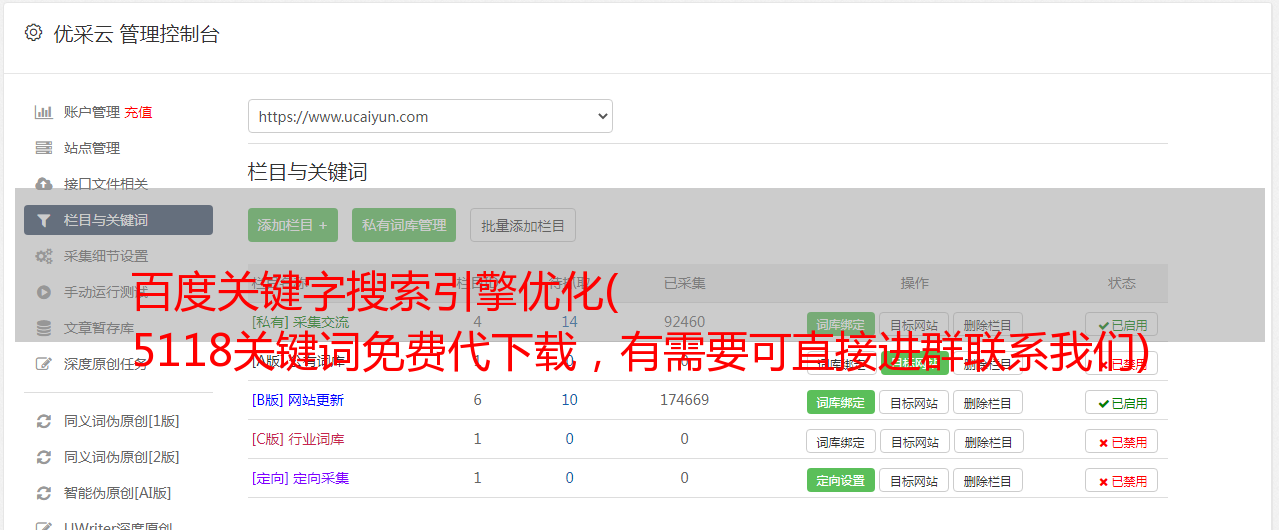Toggle 已启用 status for 采集交流 row
The image size is (1279, 530).
point(1122,325)
